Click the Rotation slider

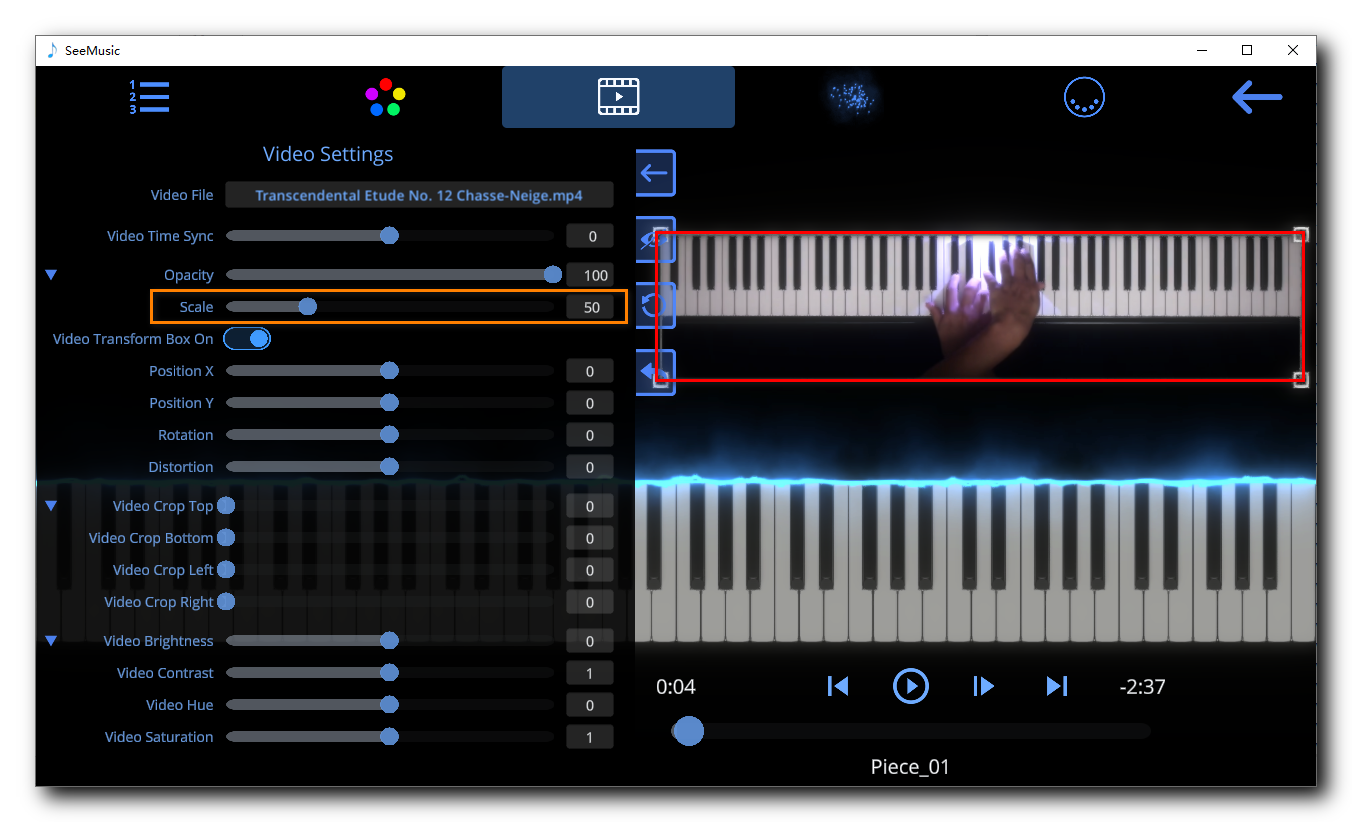pos(390,435)
